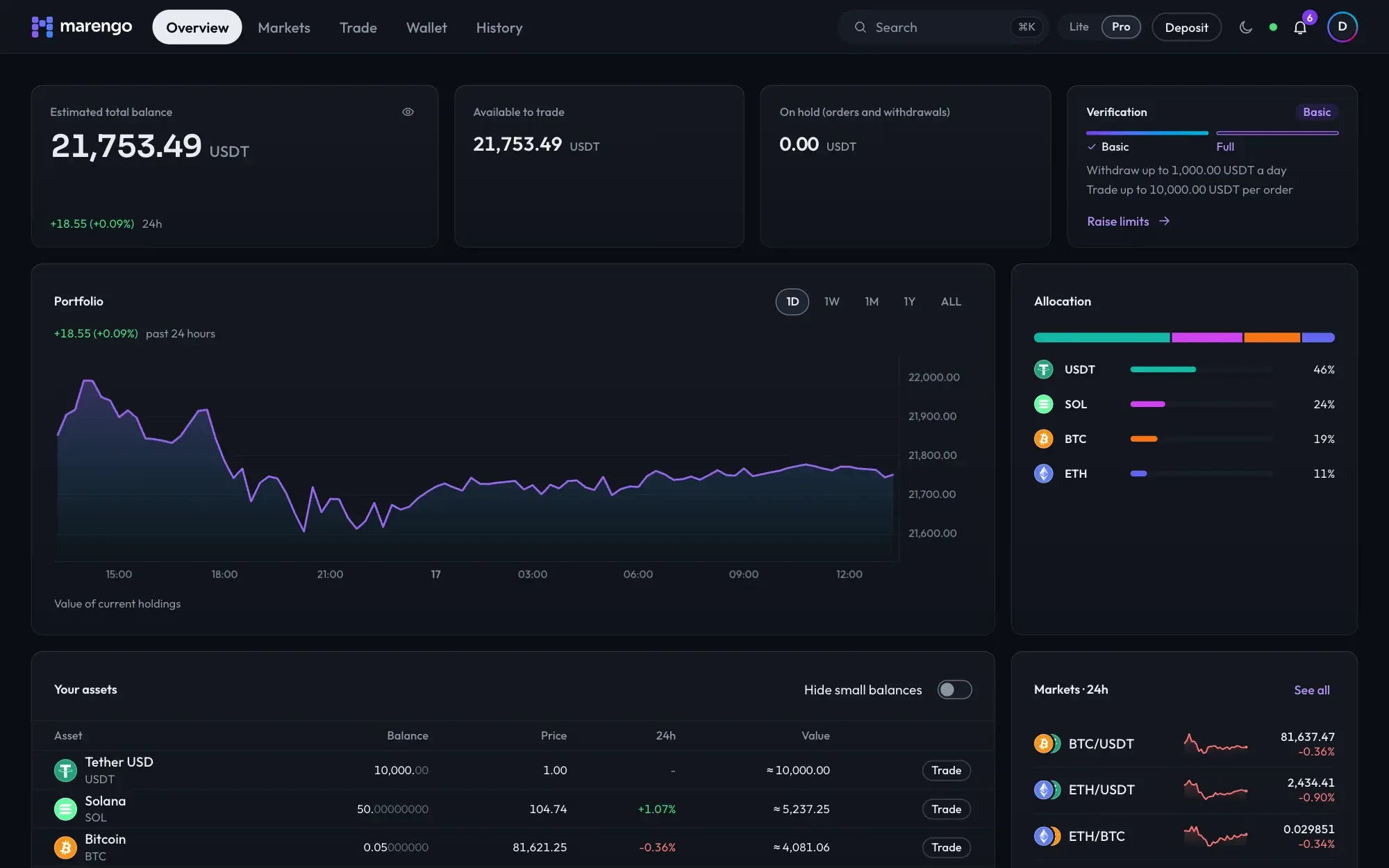Toggle dark mode moon icon
The height and width of the screenshot is (868, 1389).
pyautogui.click(x=1246, y=27)
